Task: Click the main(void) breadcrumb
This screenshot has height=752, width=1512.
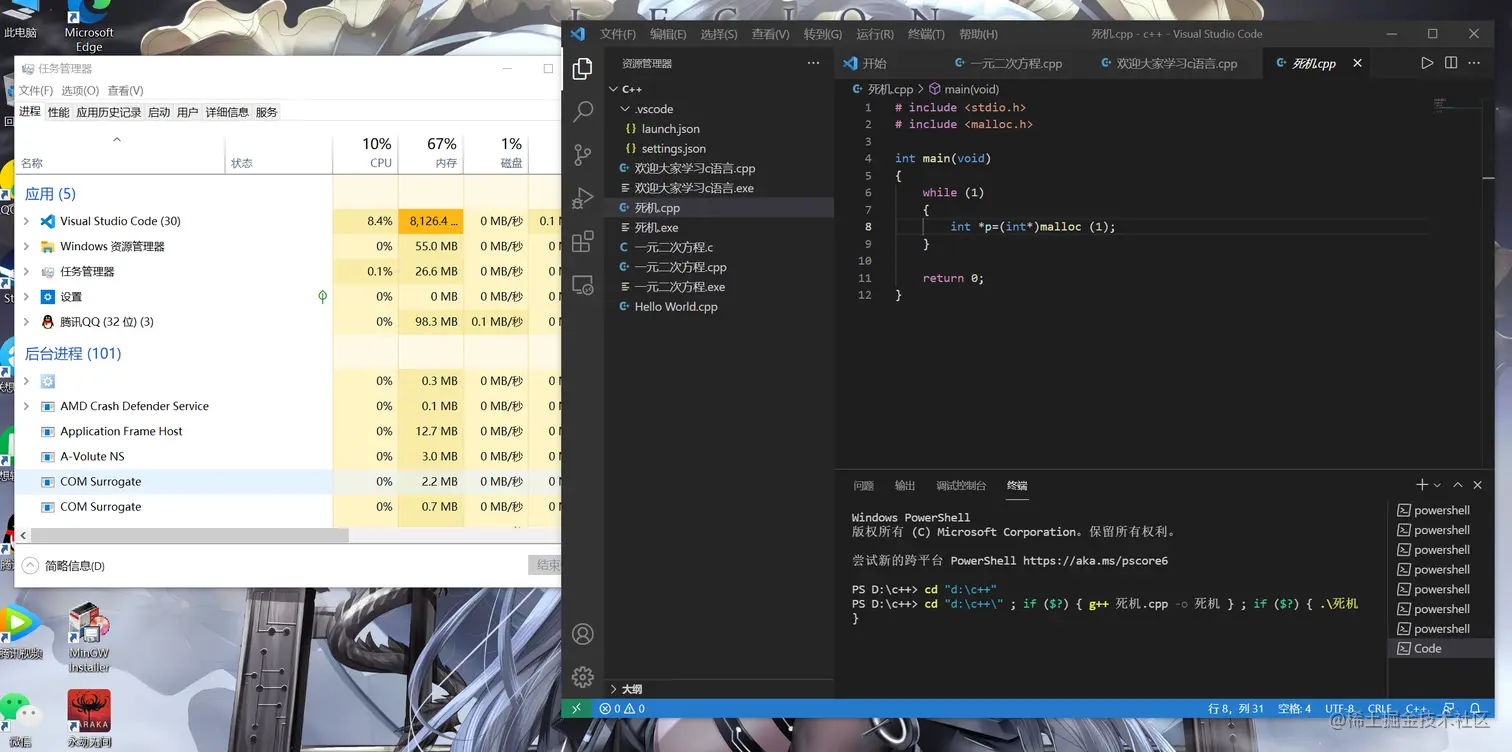Action: point(964,89)
